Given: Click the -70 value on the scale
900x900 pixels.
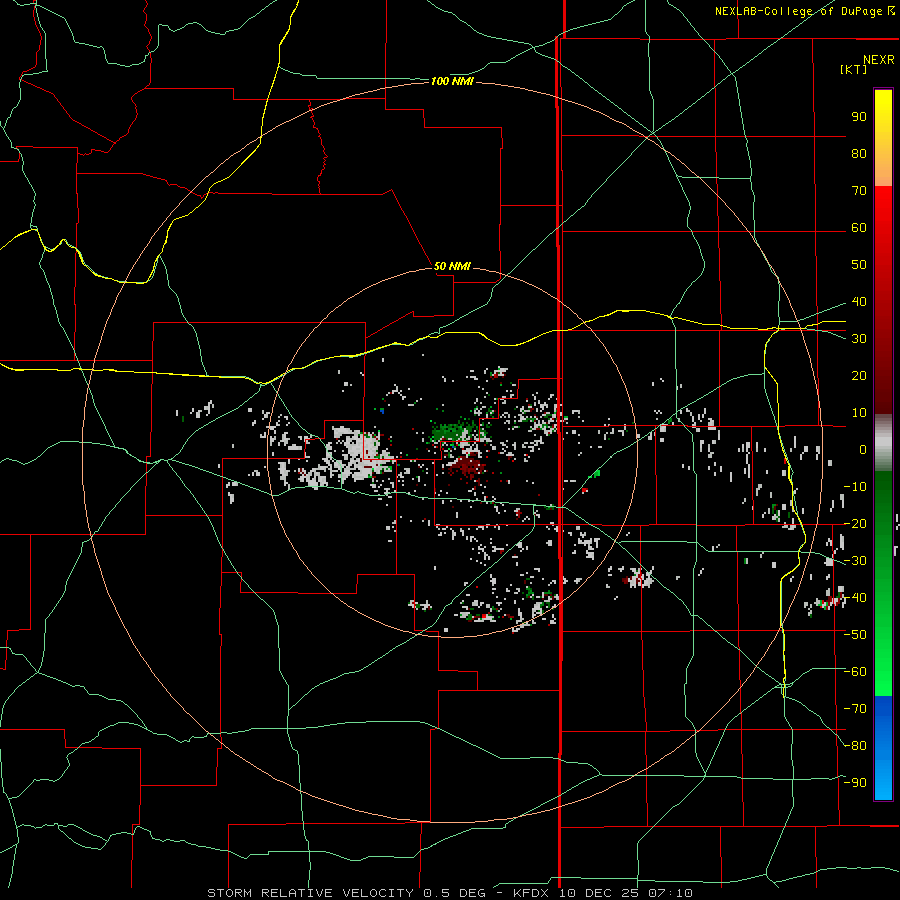Looking at the screenshot, I should (x=855, y=709).
